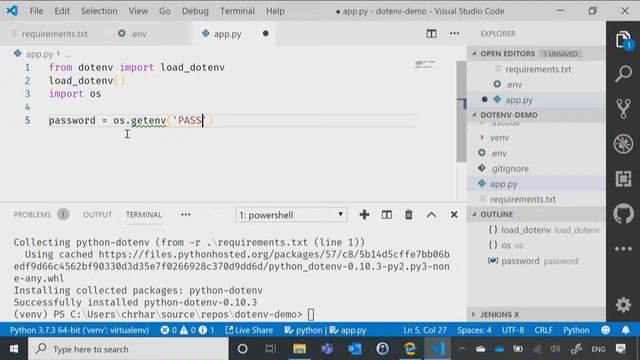Click the errors and warnings status indicator

[x=187, y=330]
